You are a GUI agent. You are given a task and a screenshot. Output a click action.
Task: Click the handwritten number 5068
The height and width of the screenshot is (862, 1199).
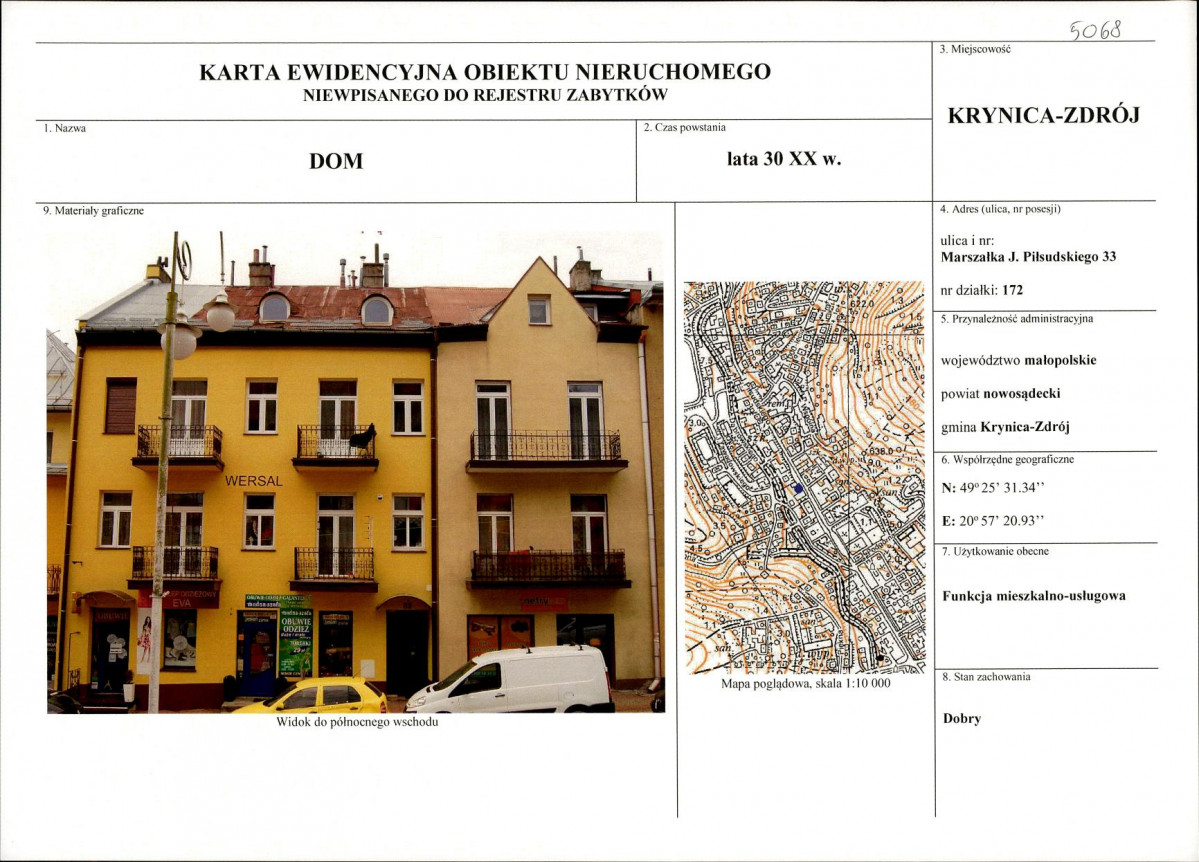pos(1097,30)
